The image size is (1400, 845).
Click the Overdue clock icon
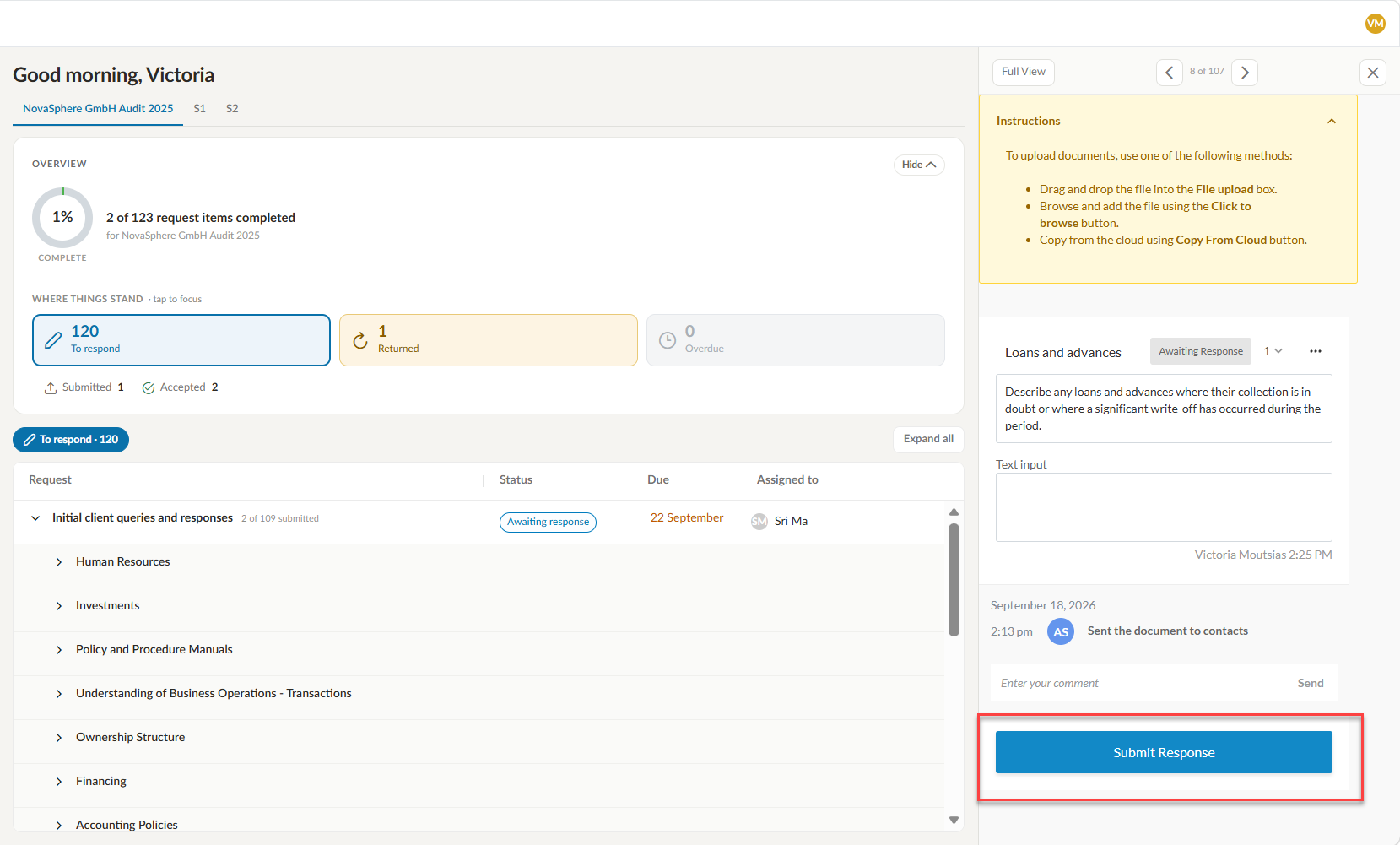[x=668, y=340]
